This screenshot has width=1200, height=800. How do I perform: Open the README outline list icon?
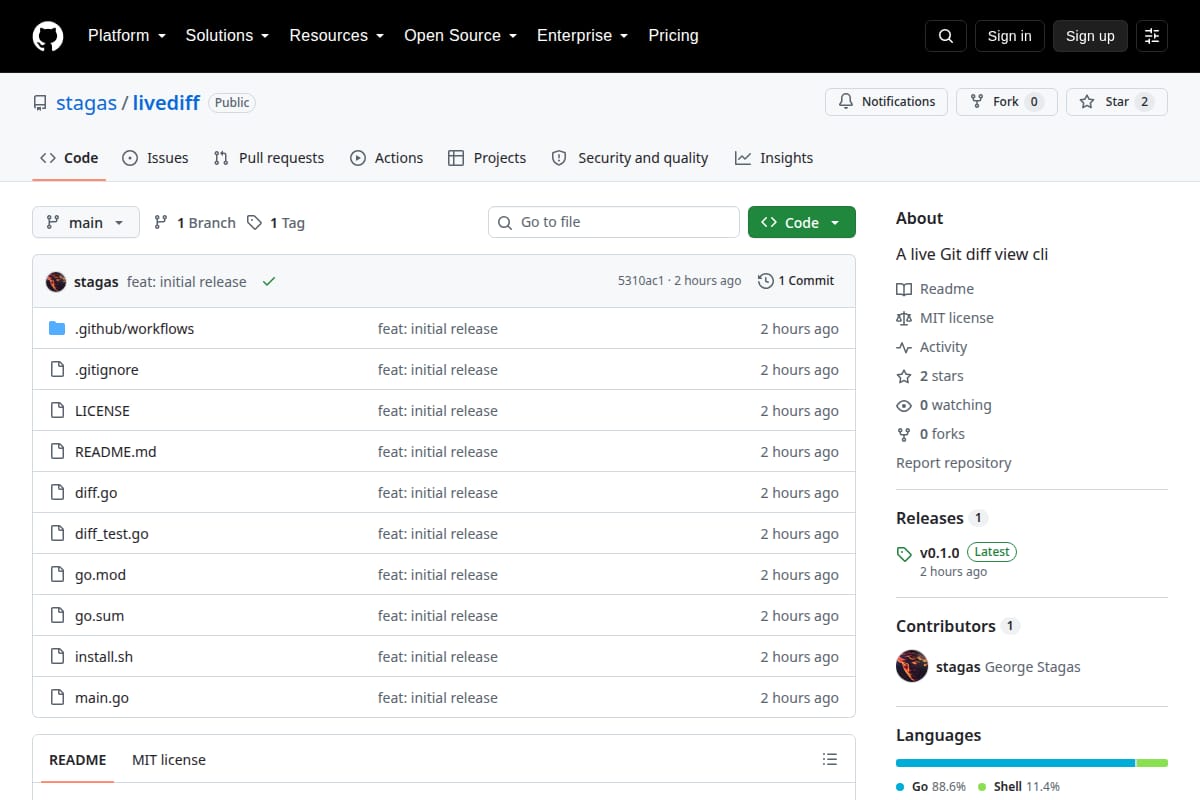[x=829, y=760]
